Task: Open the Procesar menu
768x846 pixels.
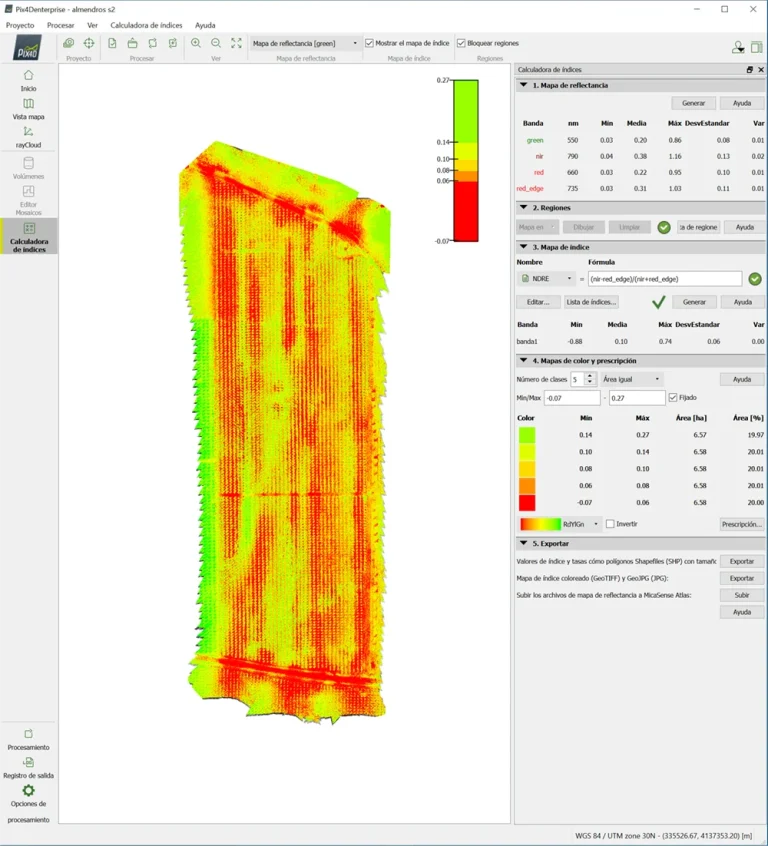Action: (x=60, y=25)
